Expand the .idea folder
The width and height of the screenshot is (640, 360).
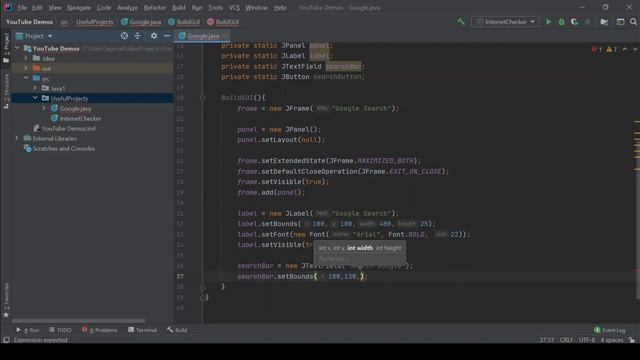(26, 58)
